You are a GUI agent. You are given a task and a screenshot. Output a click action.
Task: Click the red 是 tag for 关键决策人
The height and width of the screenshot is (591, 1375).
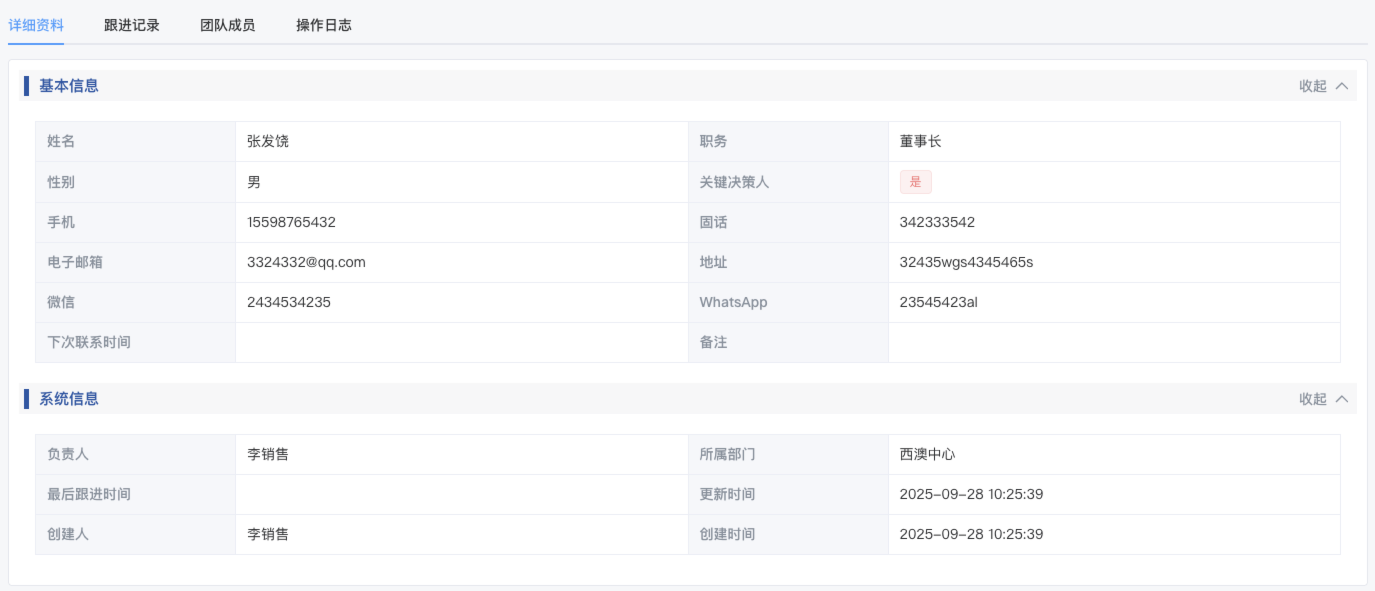click(915, 182)
